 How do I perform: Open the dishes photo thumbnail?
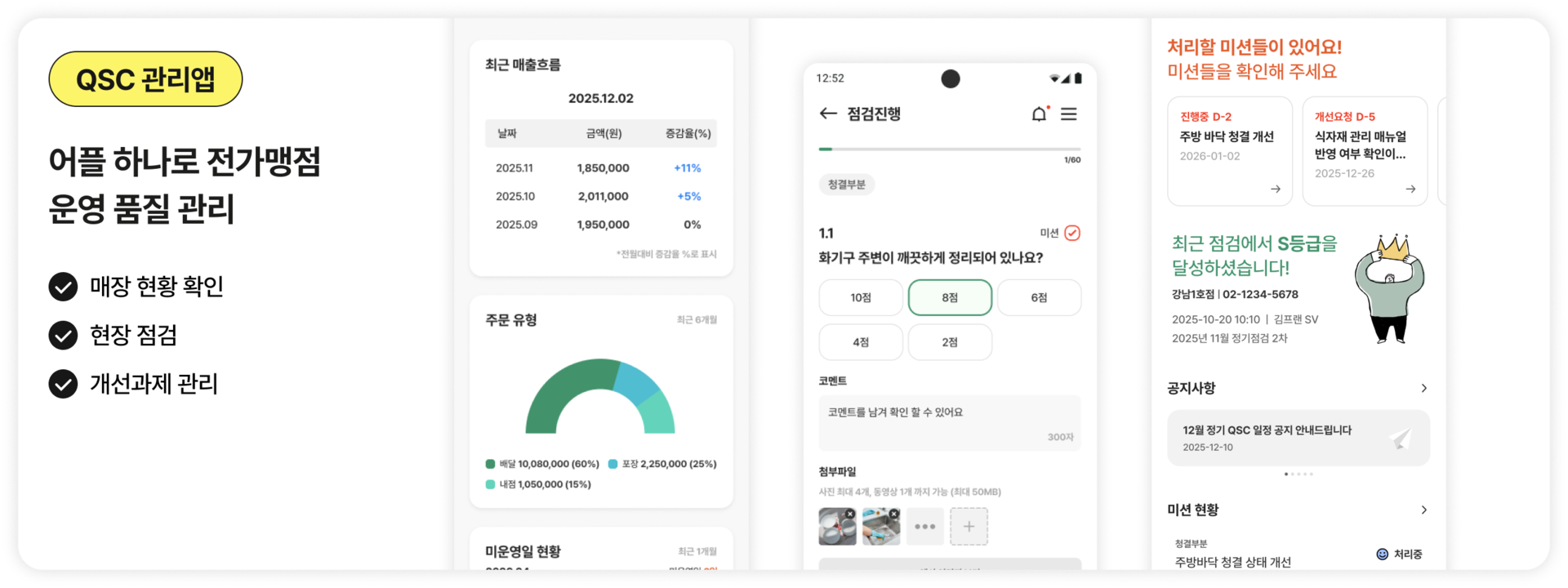point(837,527)
